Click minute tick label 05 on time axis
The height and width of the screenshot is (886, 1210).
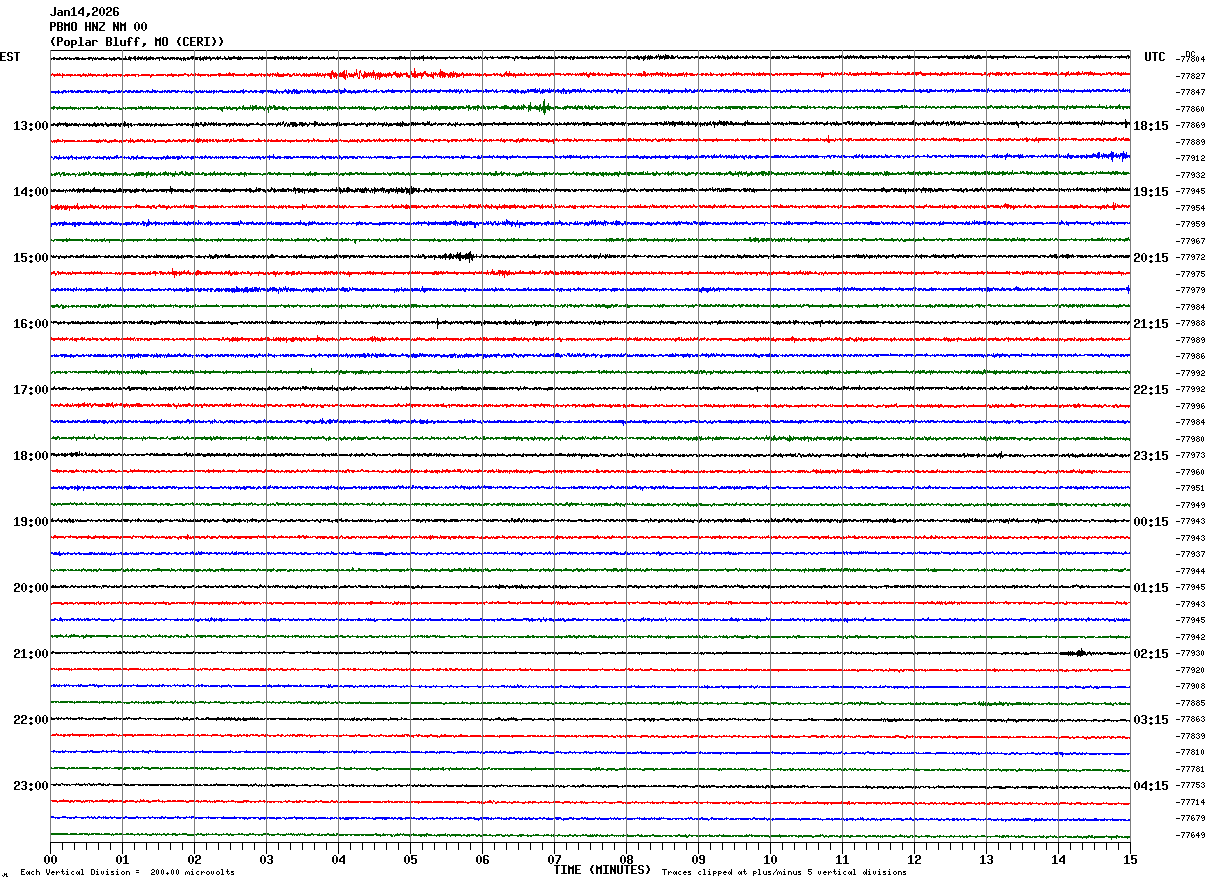point(410,859)
